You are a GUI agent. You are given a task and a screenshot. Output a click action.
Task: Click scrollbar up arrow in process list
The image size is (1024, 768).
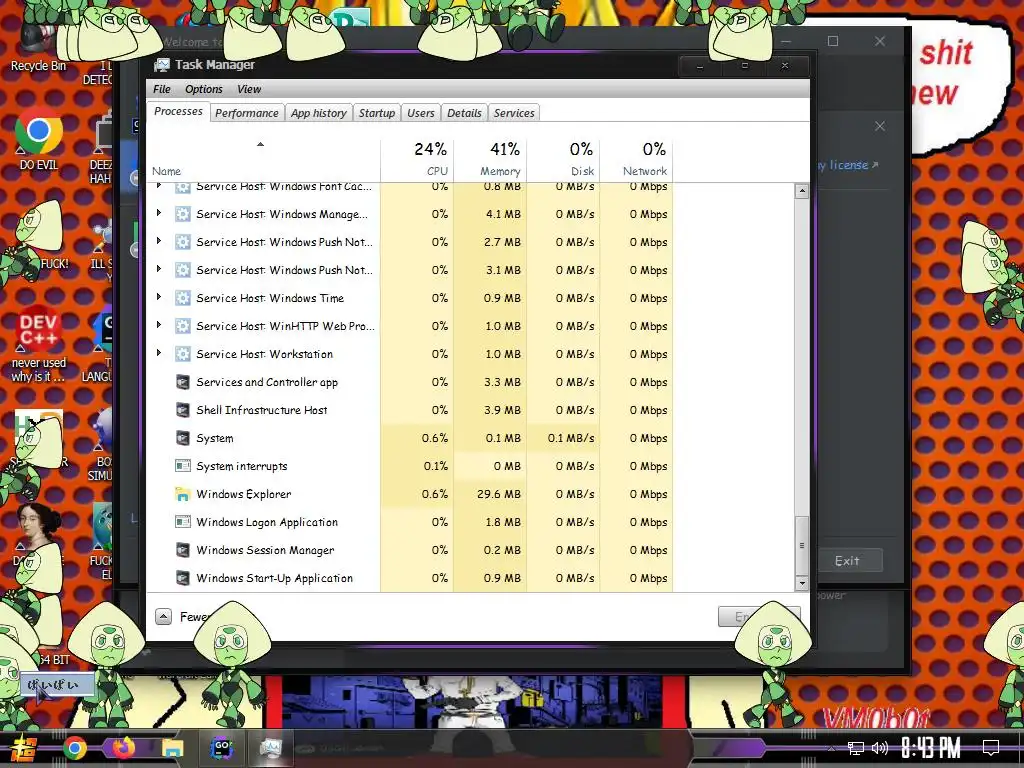[802, 191]
